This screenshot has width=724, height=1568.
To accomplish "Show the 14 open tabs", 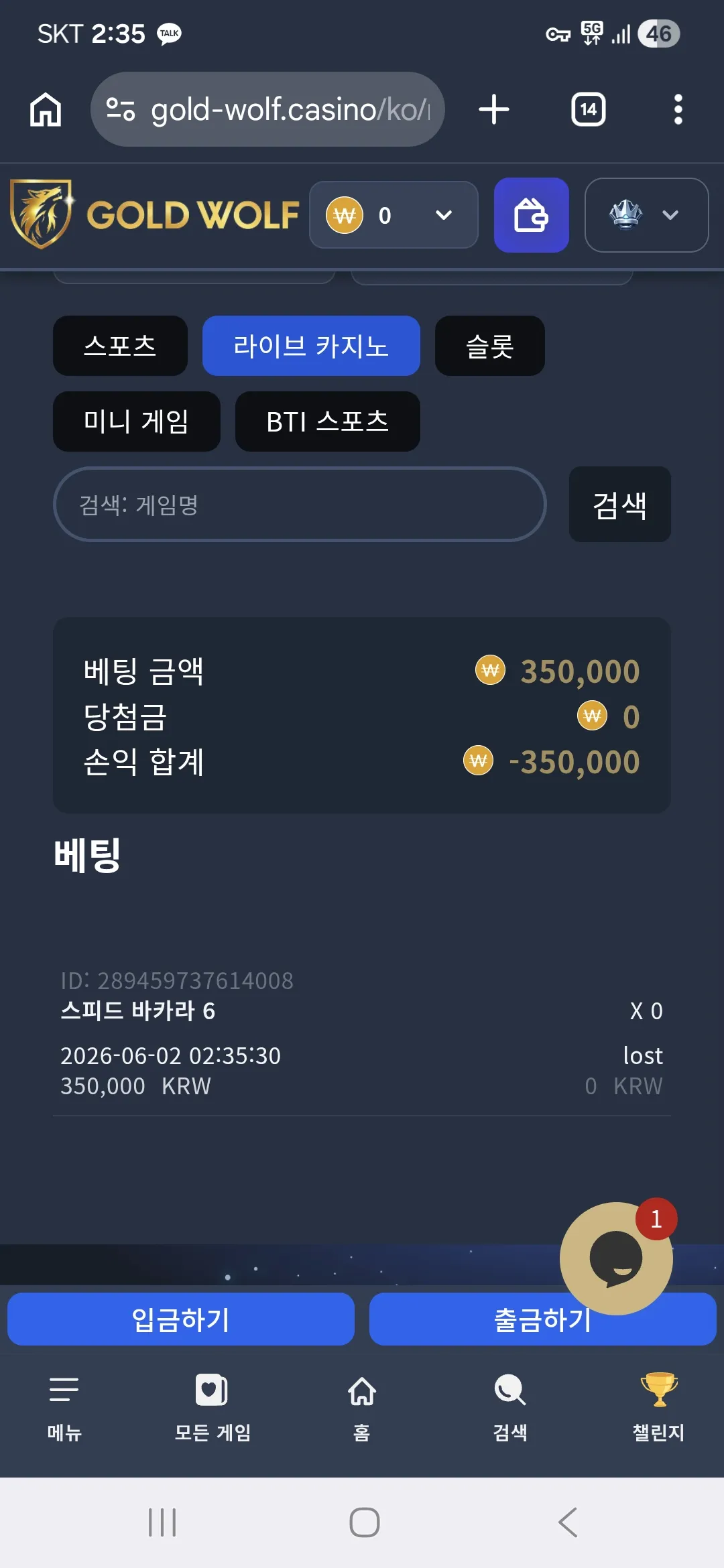I will [588, 109].
